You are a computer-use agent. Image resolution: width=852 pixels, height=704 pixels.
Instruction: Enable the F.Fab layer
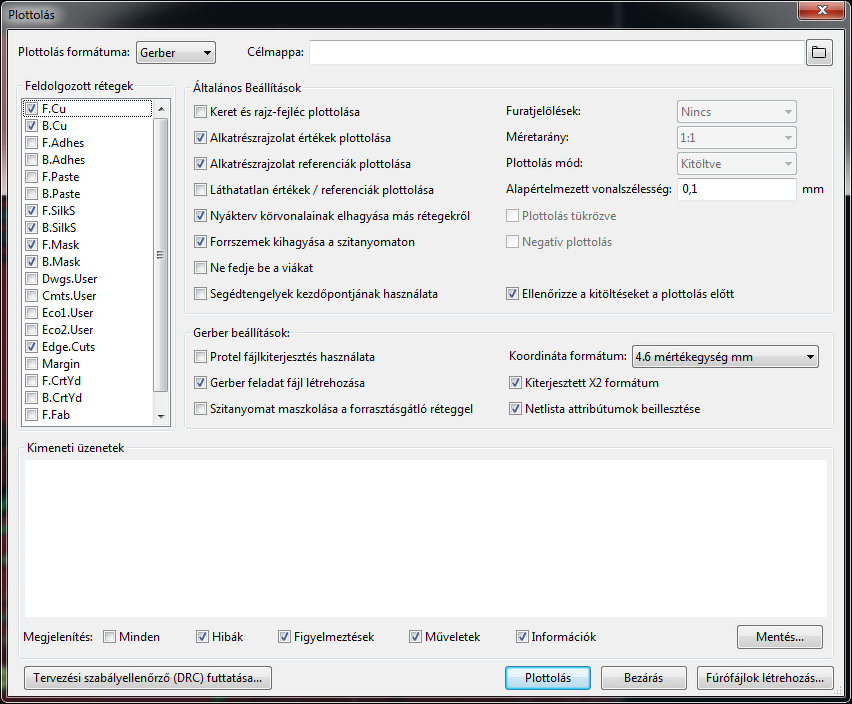32,414
